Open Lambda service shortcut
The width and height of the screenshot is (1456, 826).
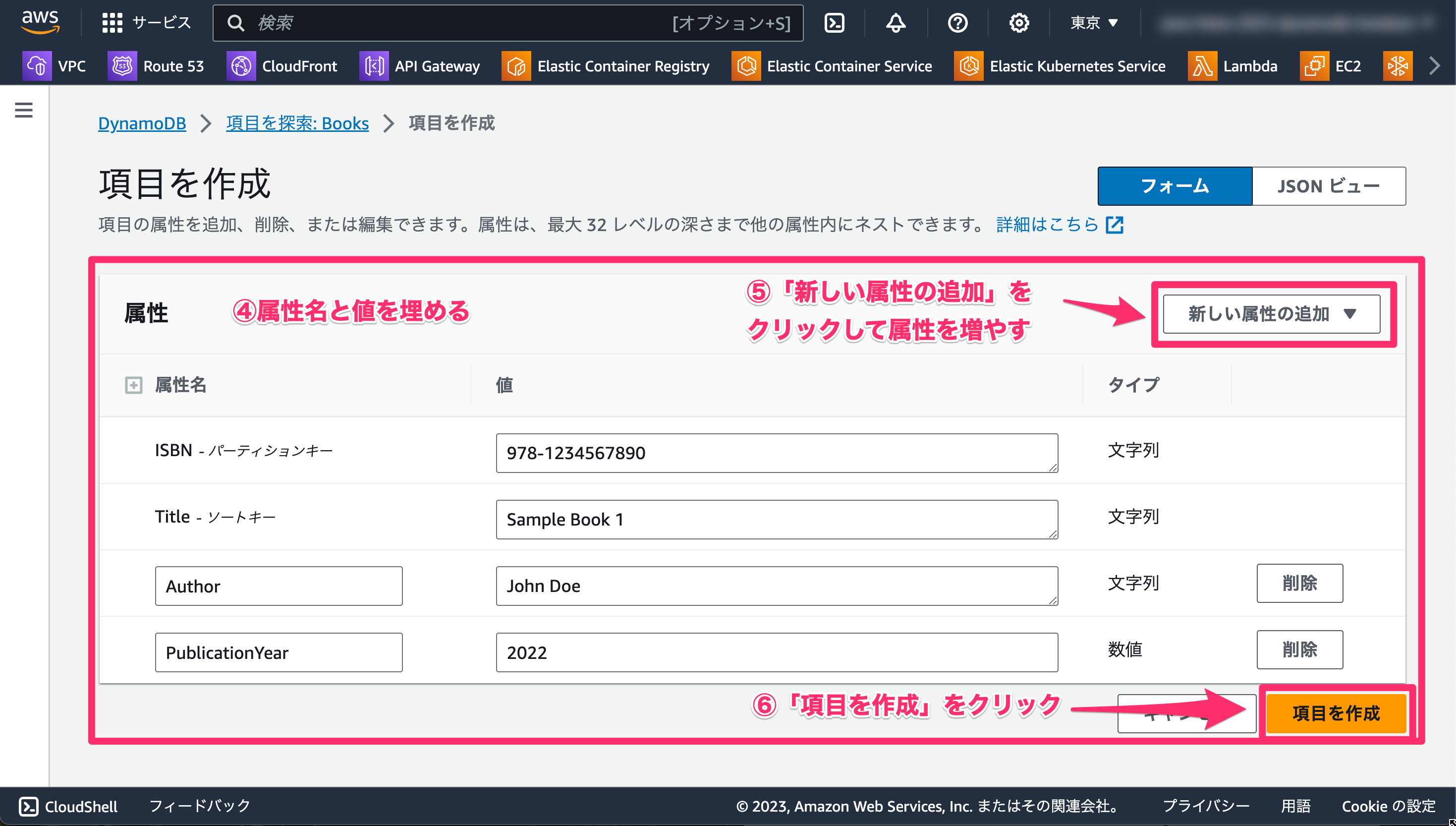(1232, 66)
